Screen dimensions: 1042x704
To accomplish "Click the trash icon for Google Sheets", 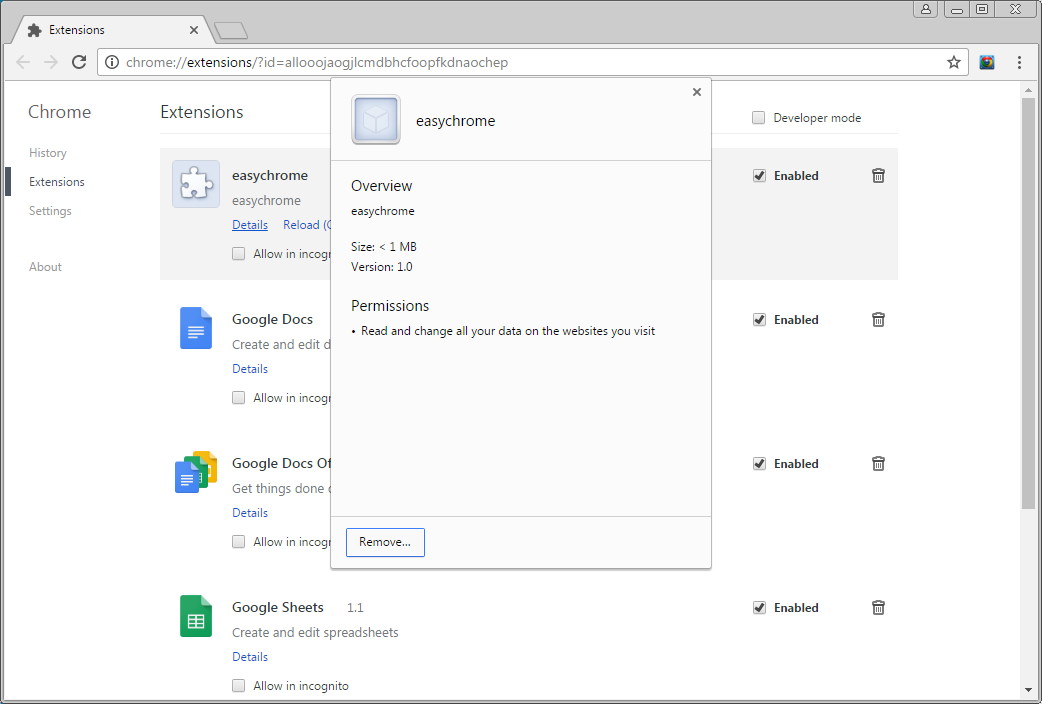I will click(878, 608).
